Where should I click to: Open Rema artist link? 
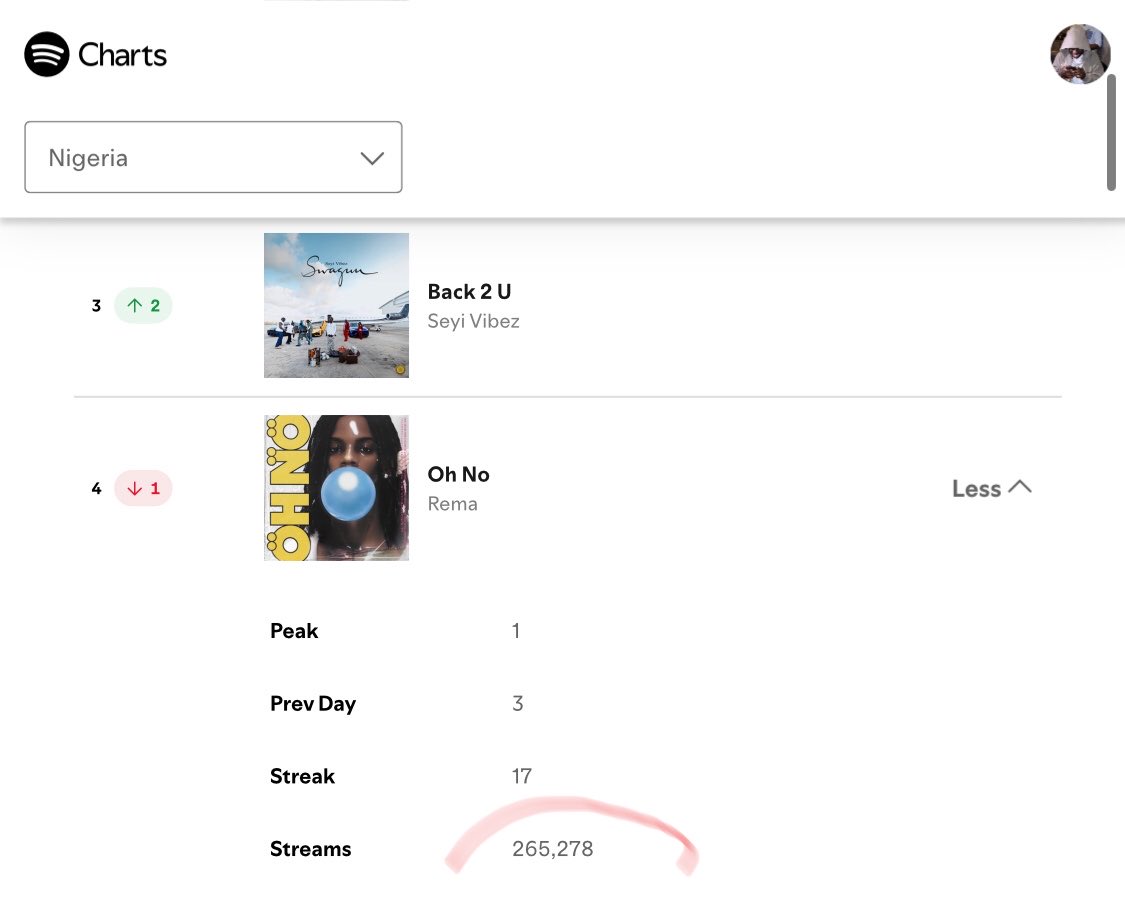pyautogui.click(x=453, y=504)
